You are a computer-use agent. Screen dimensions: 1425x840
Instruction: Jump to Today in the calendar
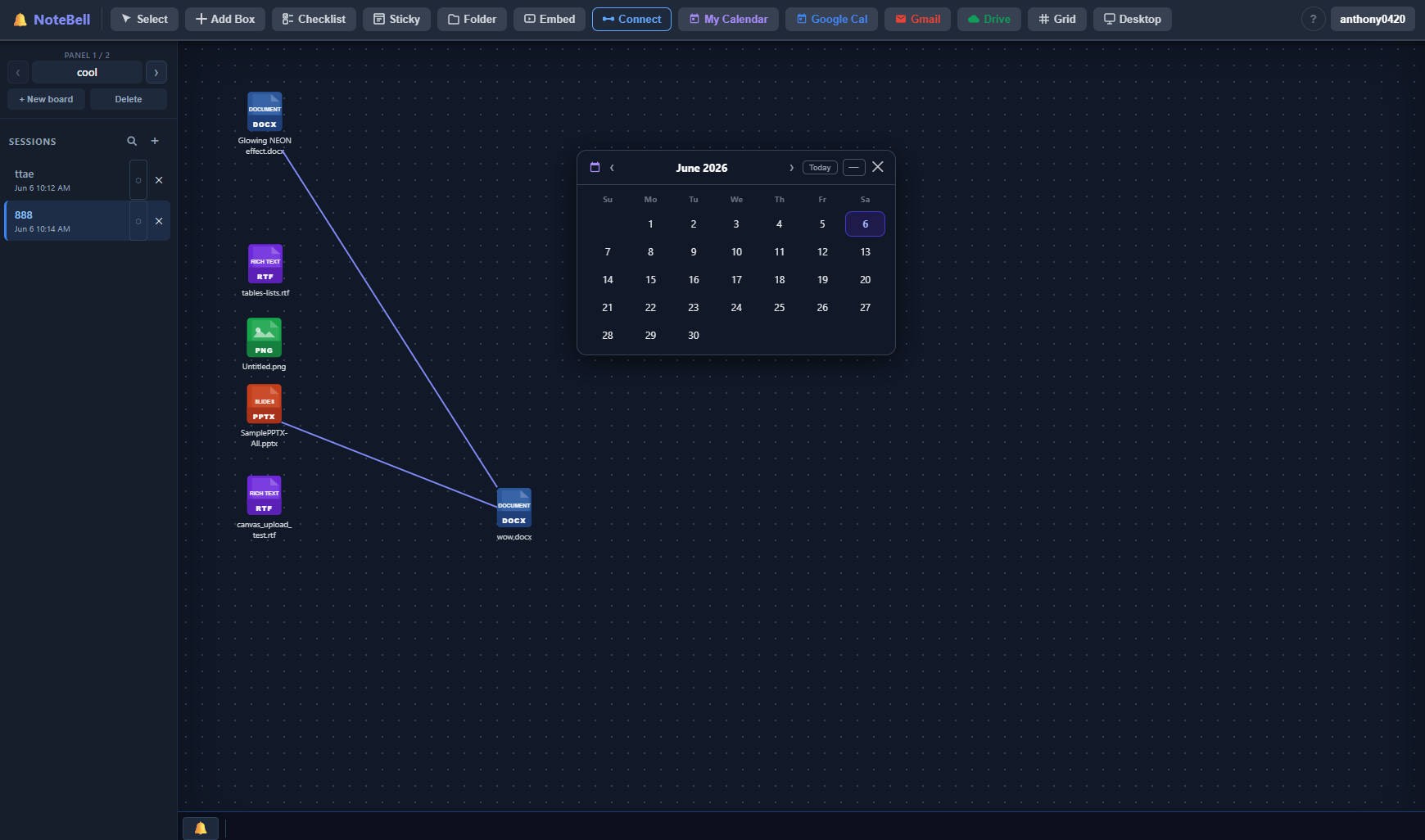coord(820,167)
